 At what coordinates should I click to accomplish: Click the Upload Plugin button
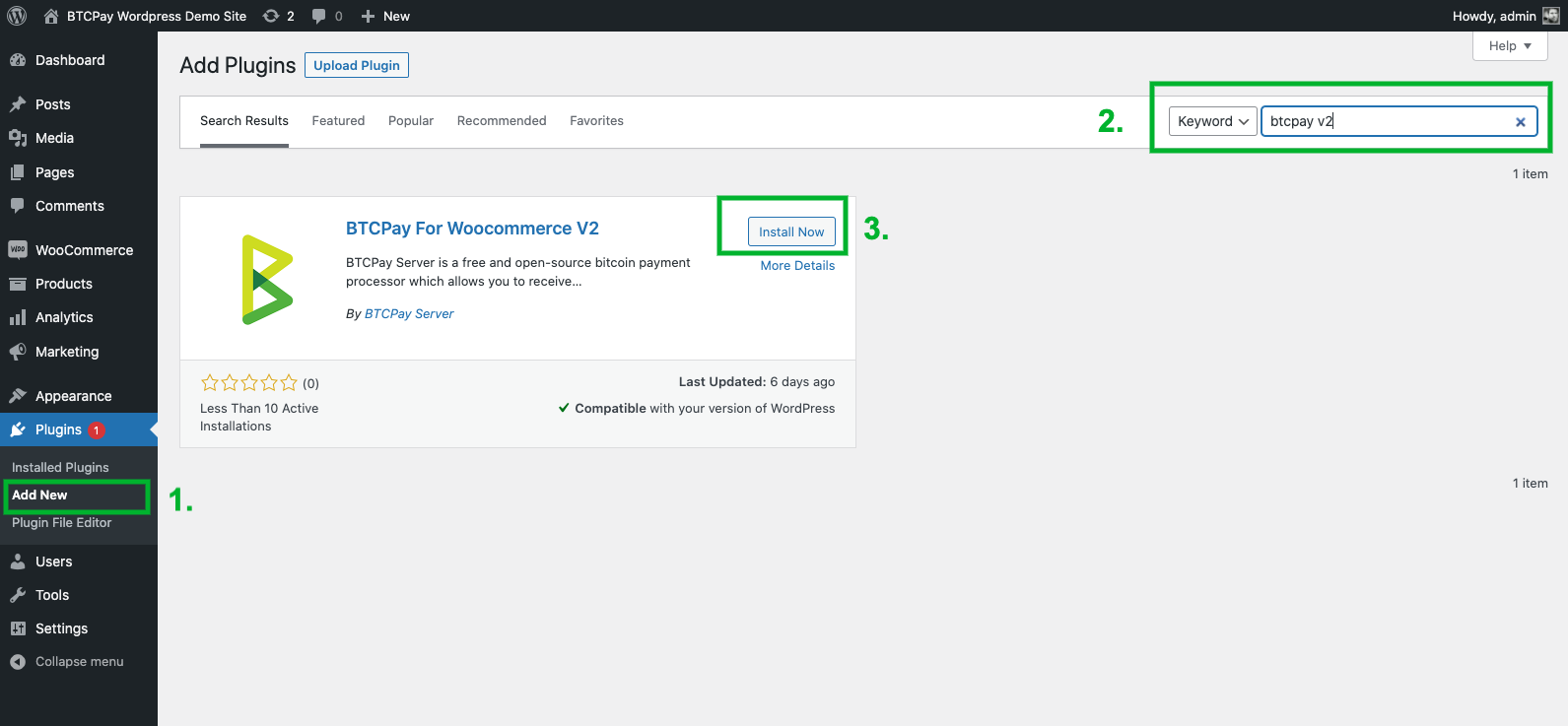tap(357, 65)
